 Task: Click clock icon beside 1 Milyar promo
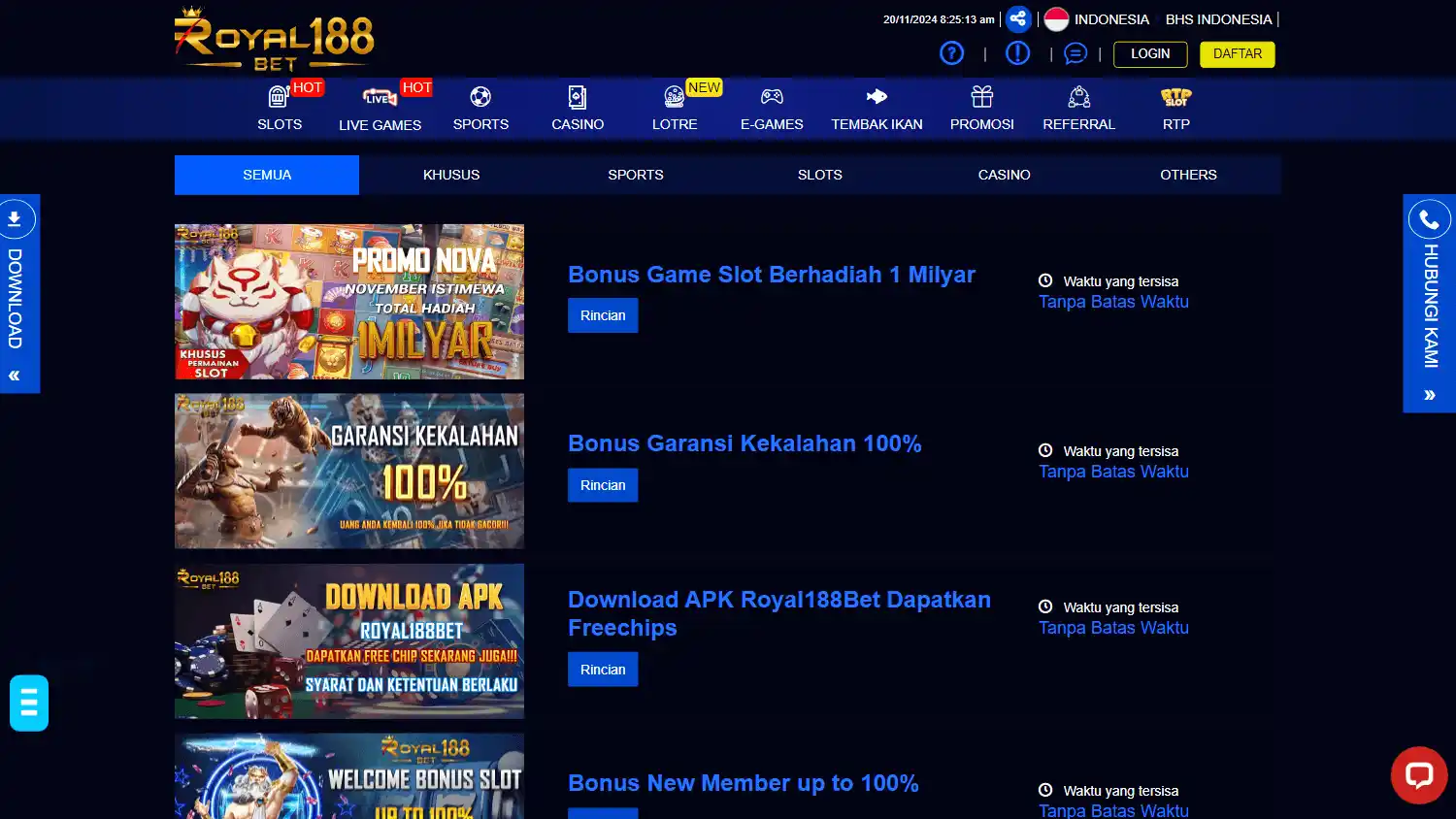point(1045,280)
